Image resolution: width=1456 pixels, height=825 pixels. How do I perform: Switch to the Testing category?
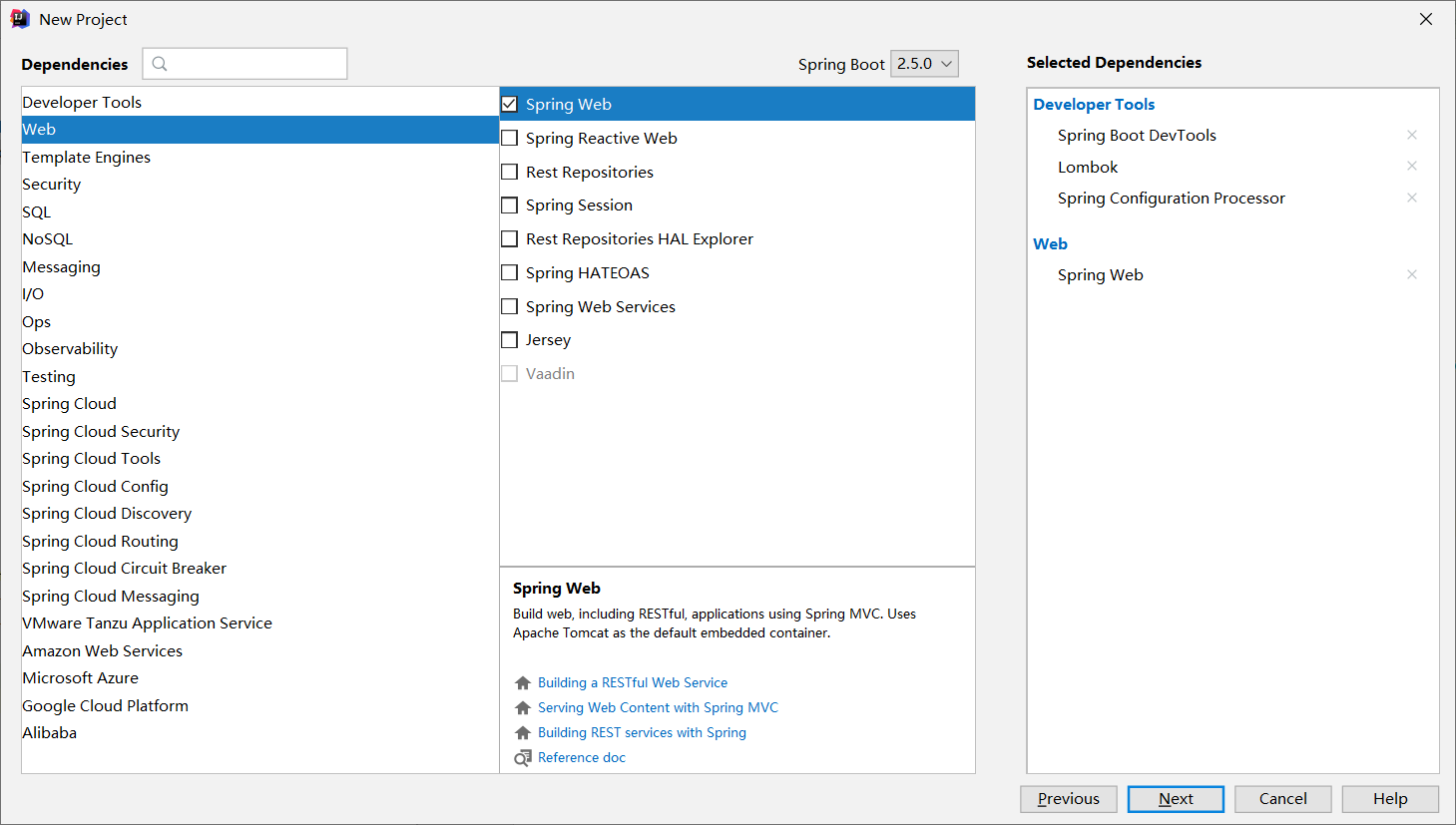tap(48, 376)
